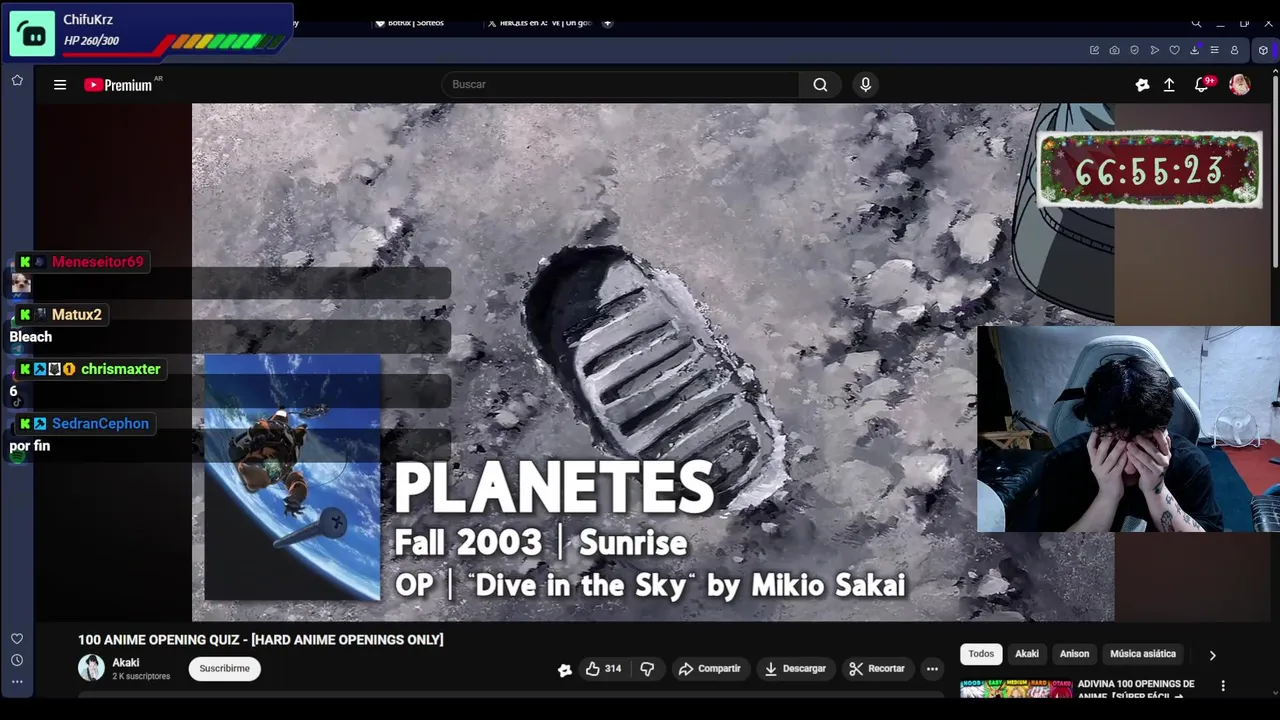
Task: Click chat username Meneseitor69
Action: point(98,262)
